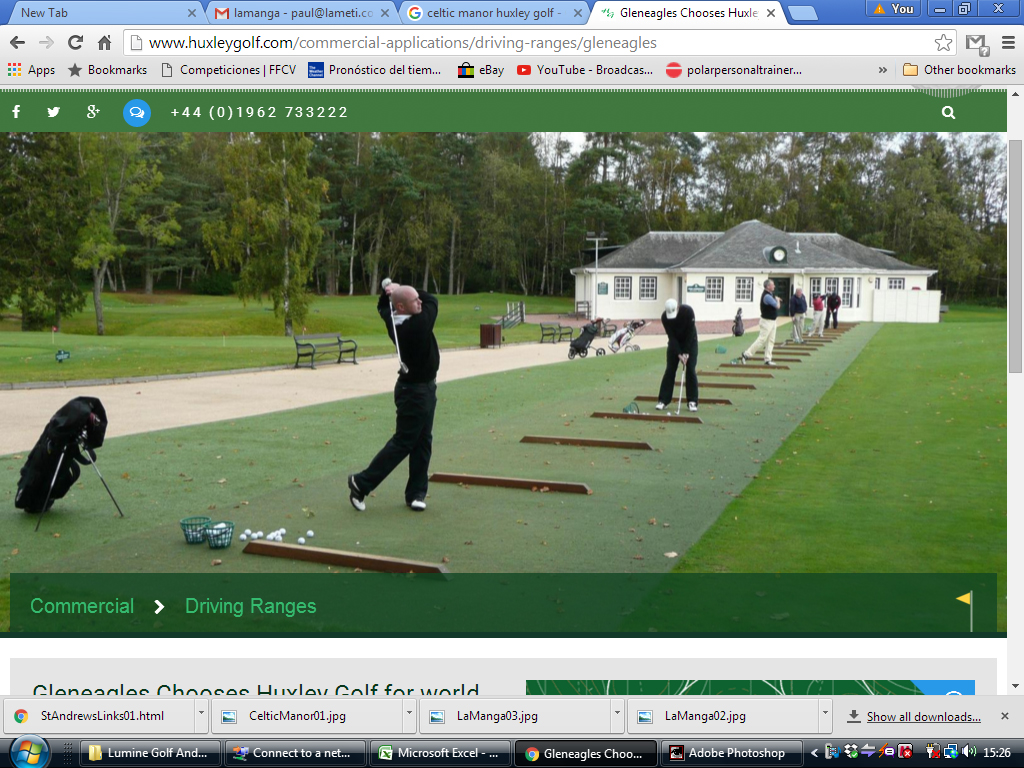This screenshot has height=768, width=1024.
Task: Go to the browser home page
Action: coord(104,43)
